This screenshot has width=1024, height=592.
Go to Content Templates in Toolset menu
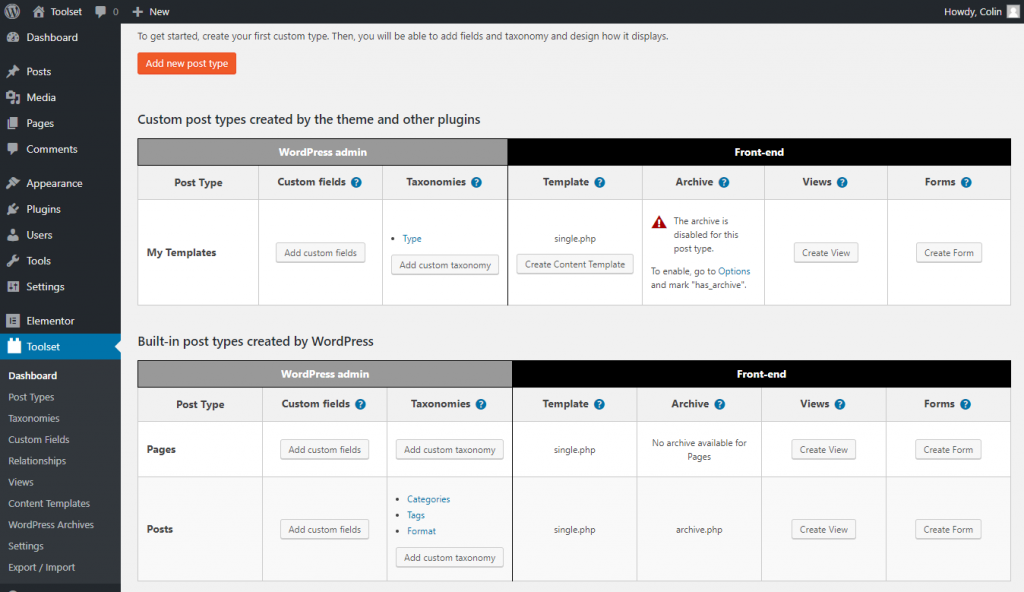tap(49, 504)
